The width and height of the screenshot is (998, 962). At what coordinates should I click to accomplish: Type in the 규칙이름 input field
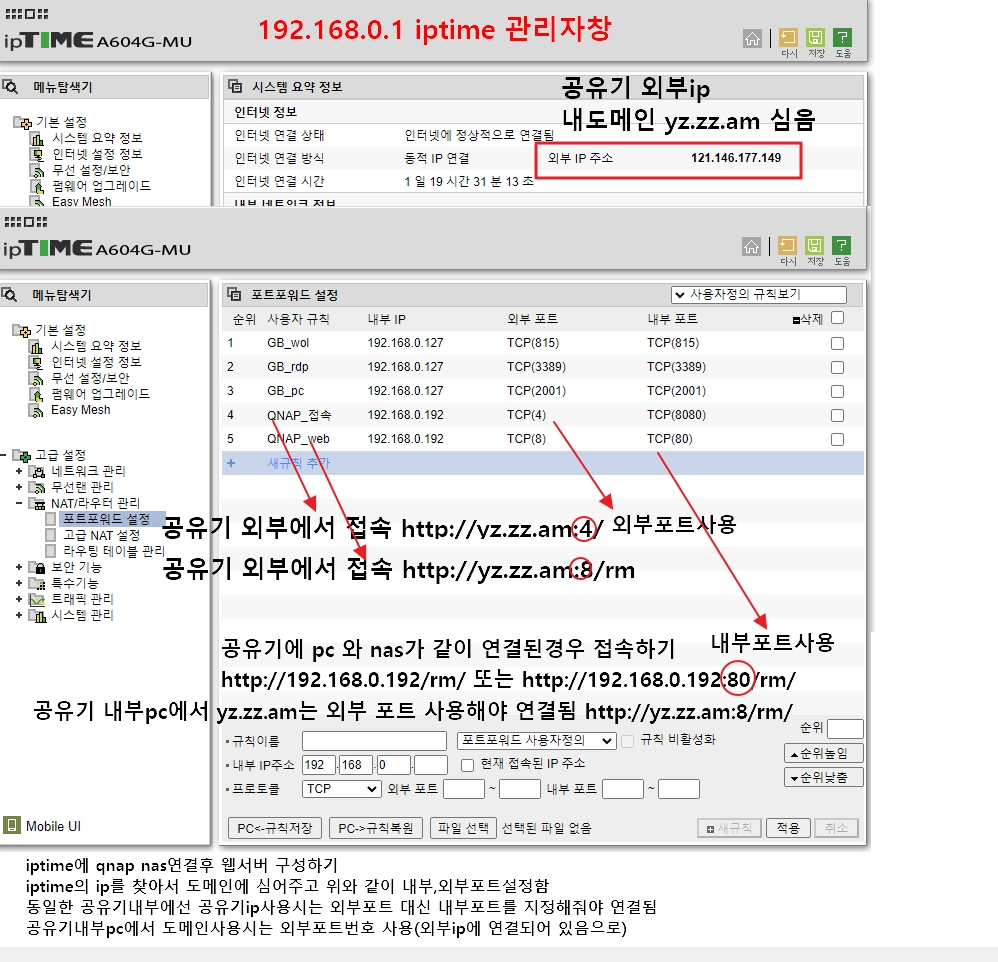373,739
